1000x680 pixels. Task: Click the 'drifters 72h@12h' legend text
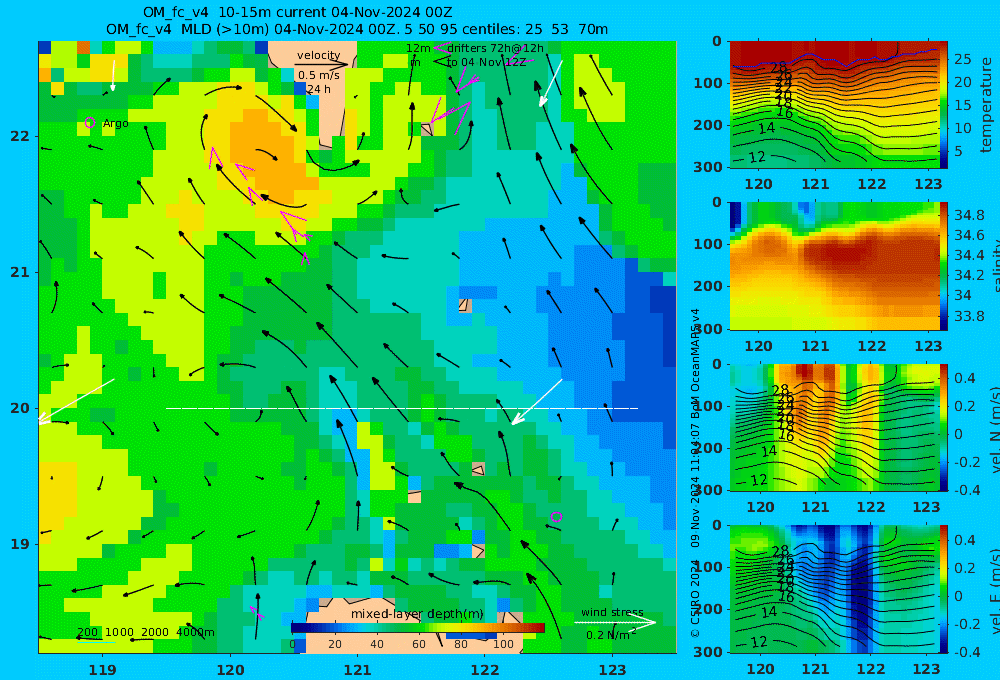pos(496,48)
